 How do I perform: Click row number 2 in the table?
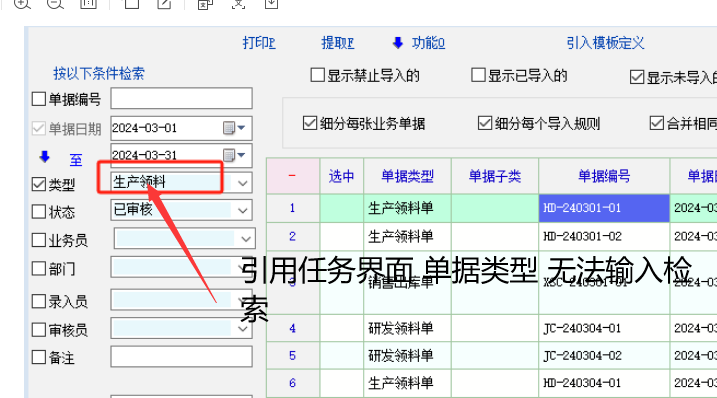tap(293, 237)
